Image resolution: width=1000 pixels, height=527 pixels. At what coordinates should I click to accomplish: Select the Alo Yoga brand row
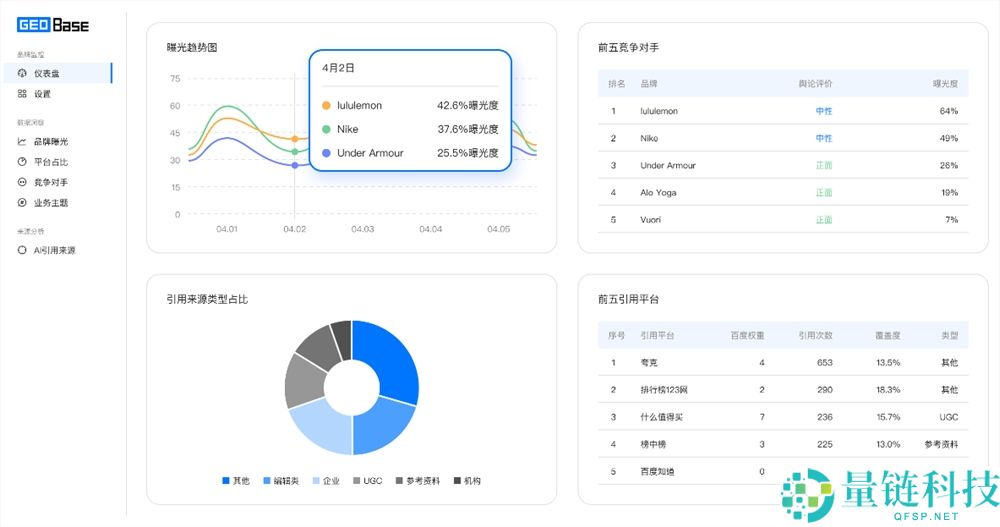click(x=783, y=192)
